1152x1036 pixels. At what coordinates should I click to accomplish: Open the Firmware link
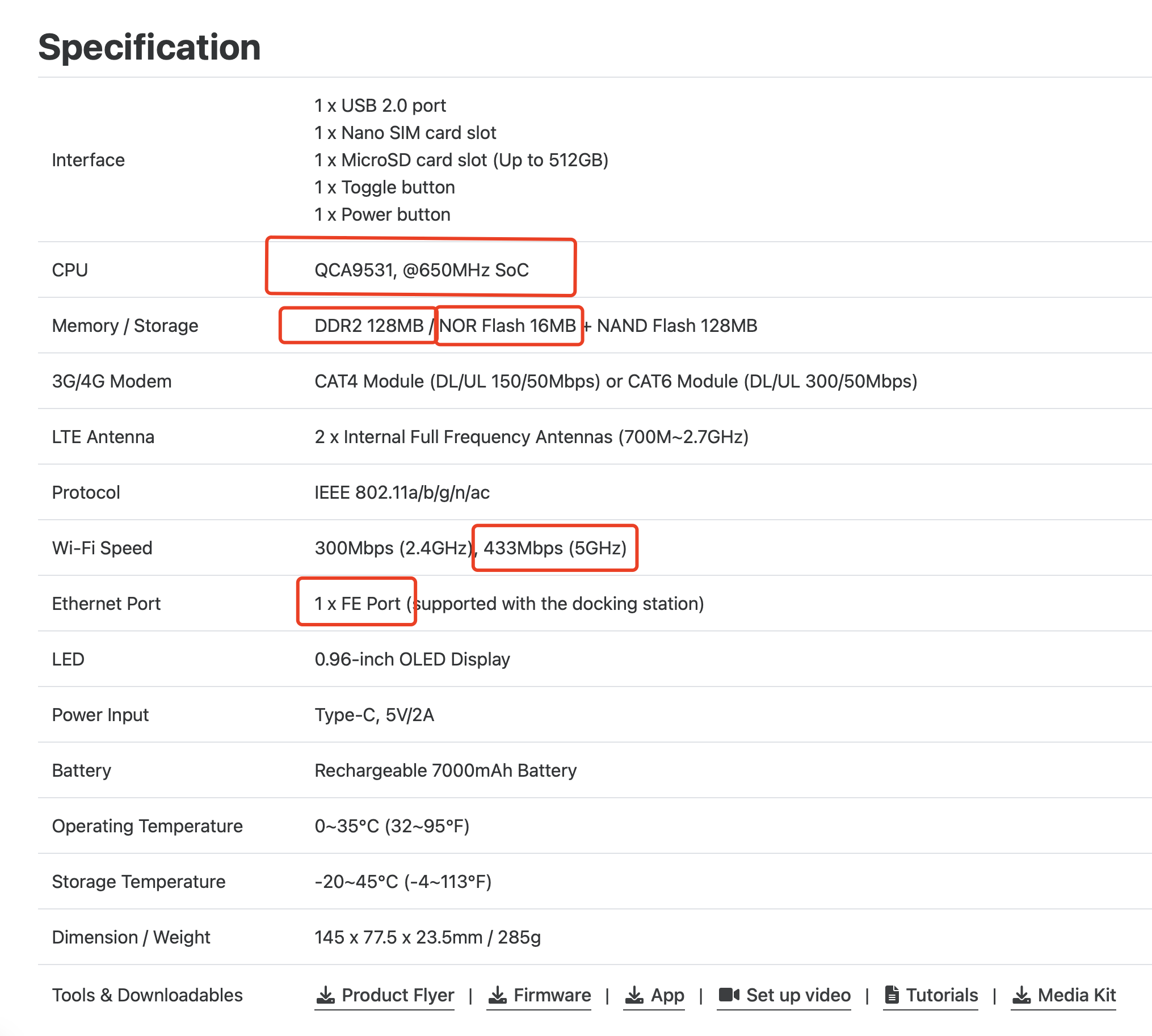click(x=552, y=995)
